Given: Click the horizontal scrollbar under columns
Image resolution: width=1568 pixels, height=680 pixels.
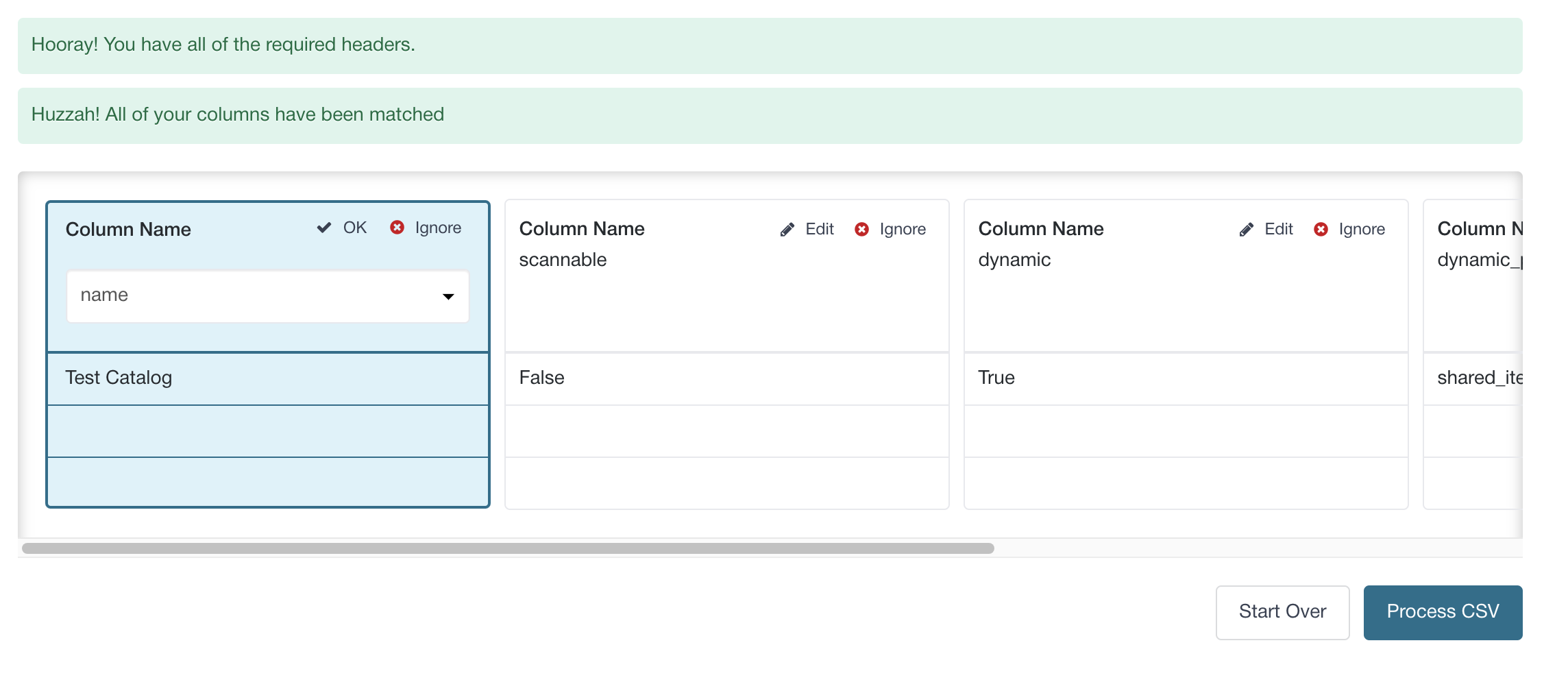Looking at the screenshot, I should [x=508, y=548].
